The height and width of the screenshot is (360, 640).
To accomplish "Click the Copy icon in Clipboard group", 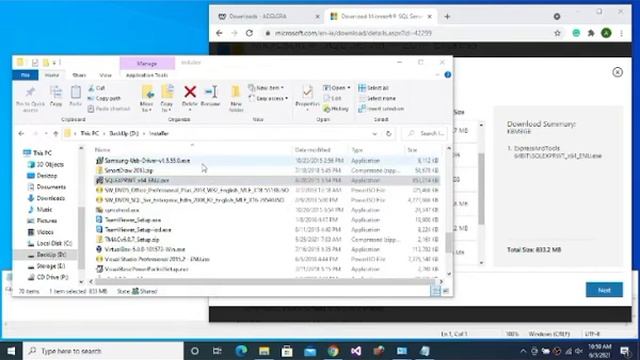I will tap(56, 93).
